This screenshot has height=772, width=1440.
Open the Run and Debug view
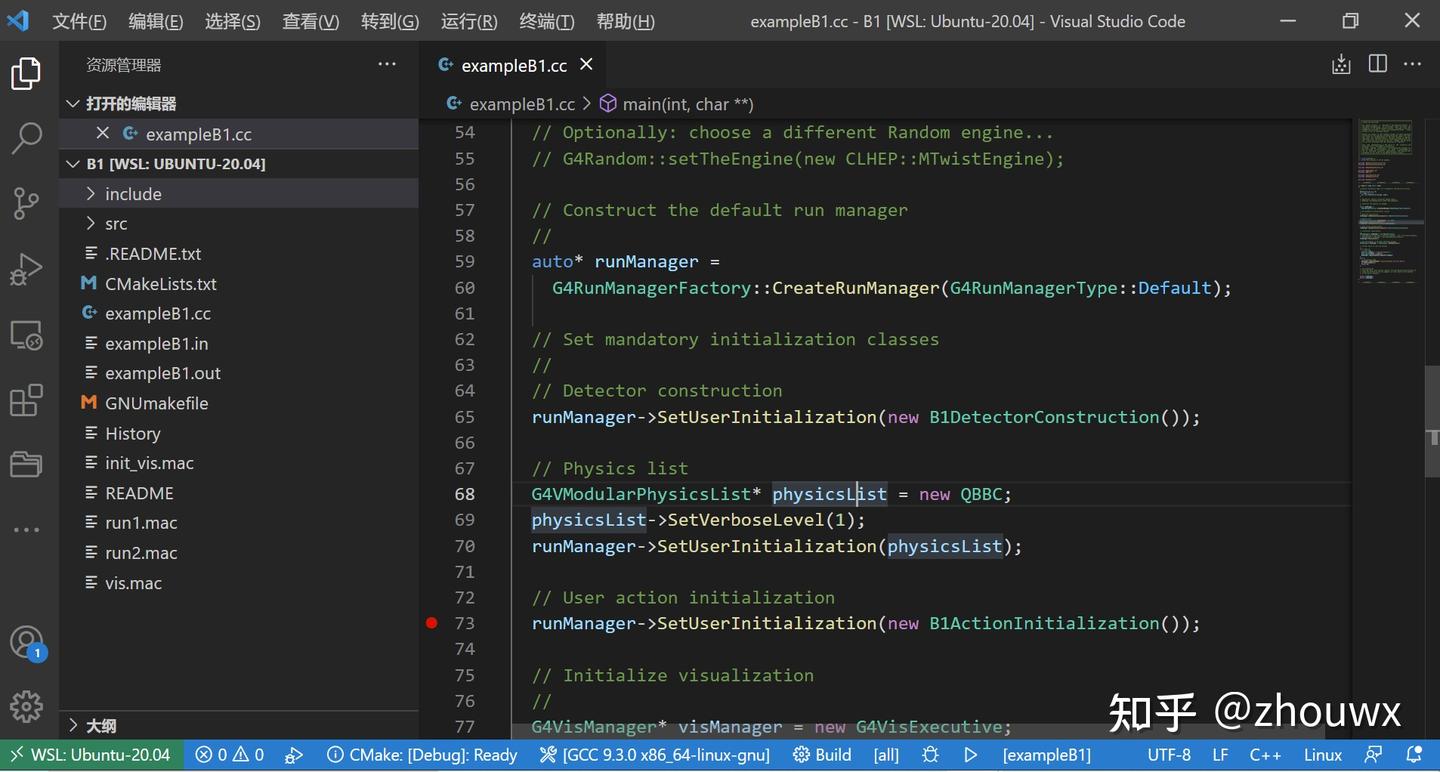point(26,269)
